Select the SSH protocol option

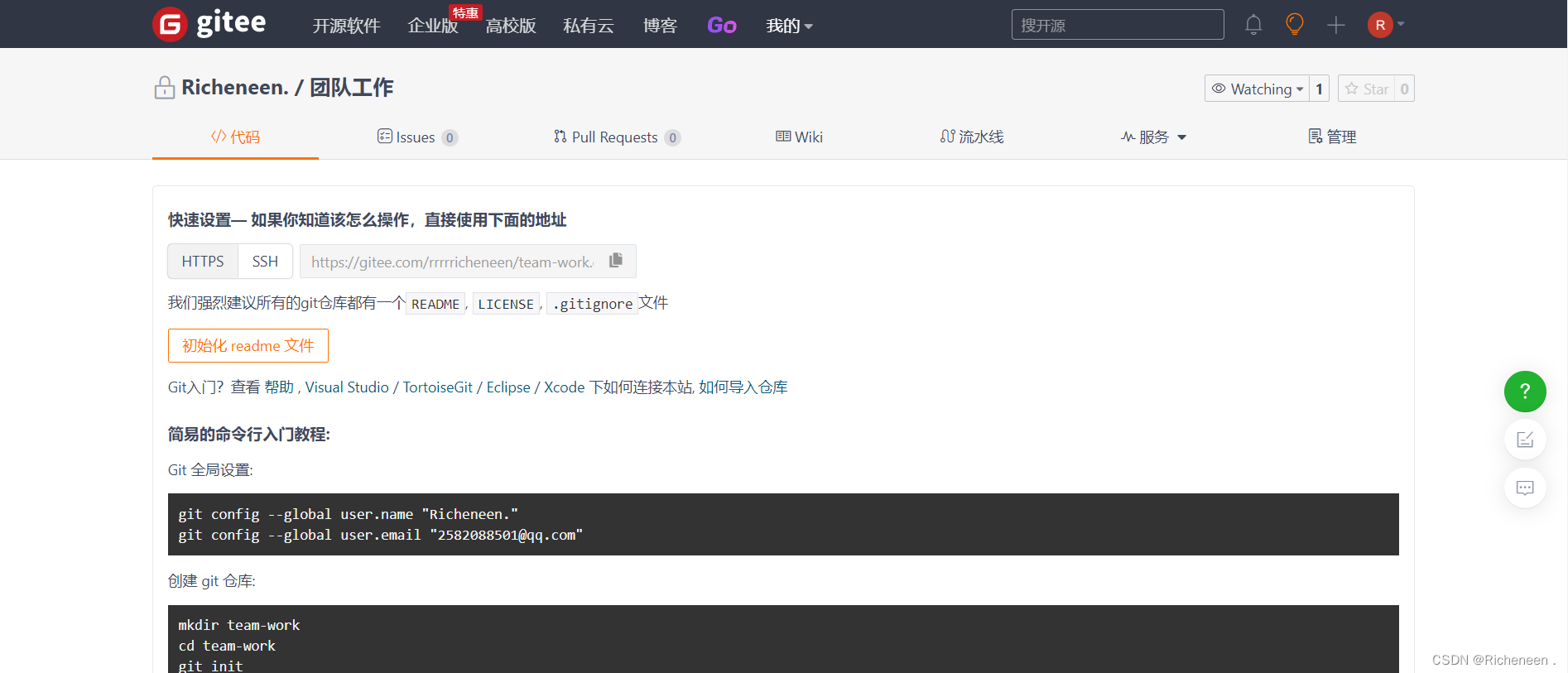pos(265,262)
